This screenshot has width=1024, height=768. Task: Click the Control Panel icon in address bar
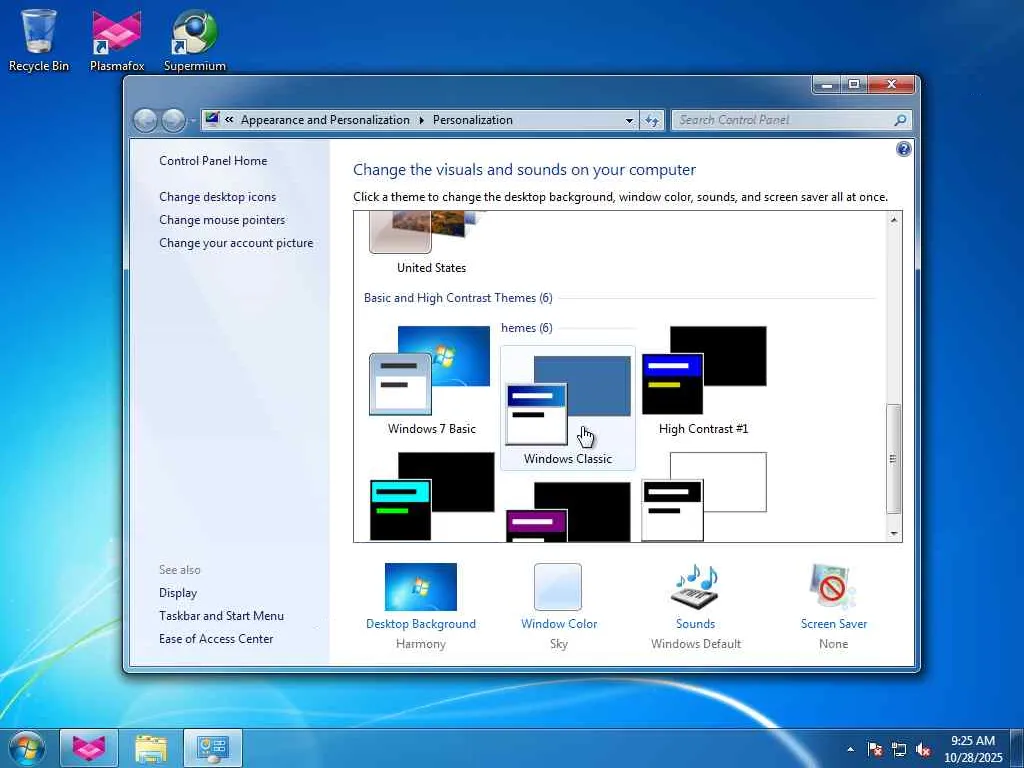212,120
